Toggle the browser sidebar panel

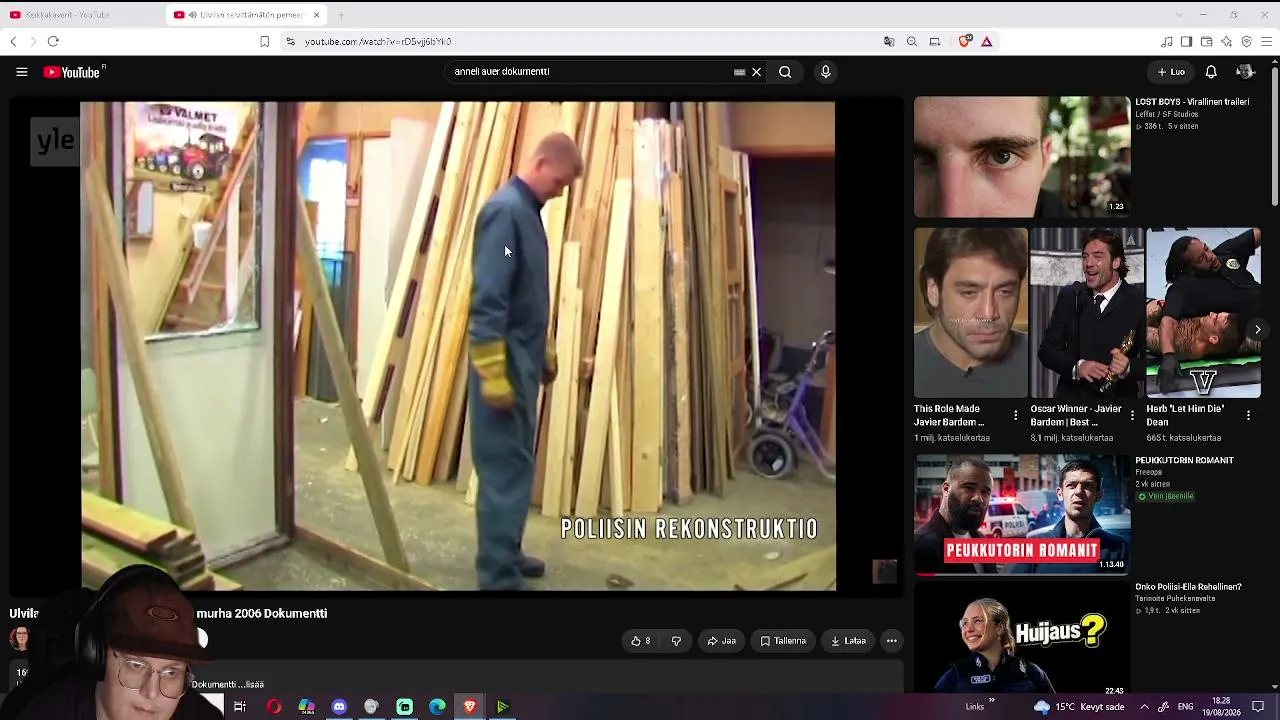click(x=1186, y=41)
